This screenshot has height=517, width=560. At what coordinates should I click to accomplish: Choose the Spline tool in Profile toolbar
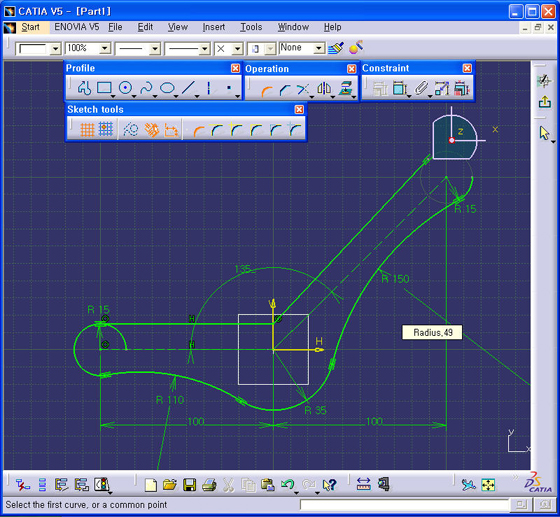[146, 87]
